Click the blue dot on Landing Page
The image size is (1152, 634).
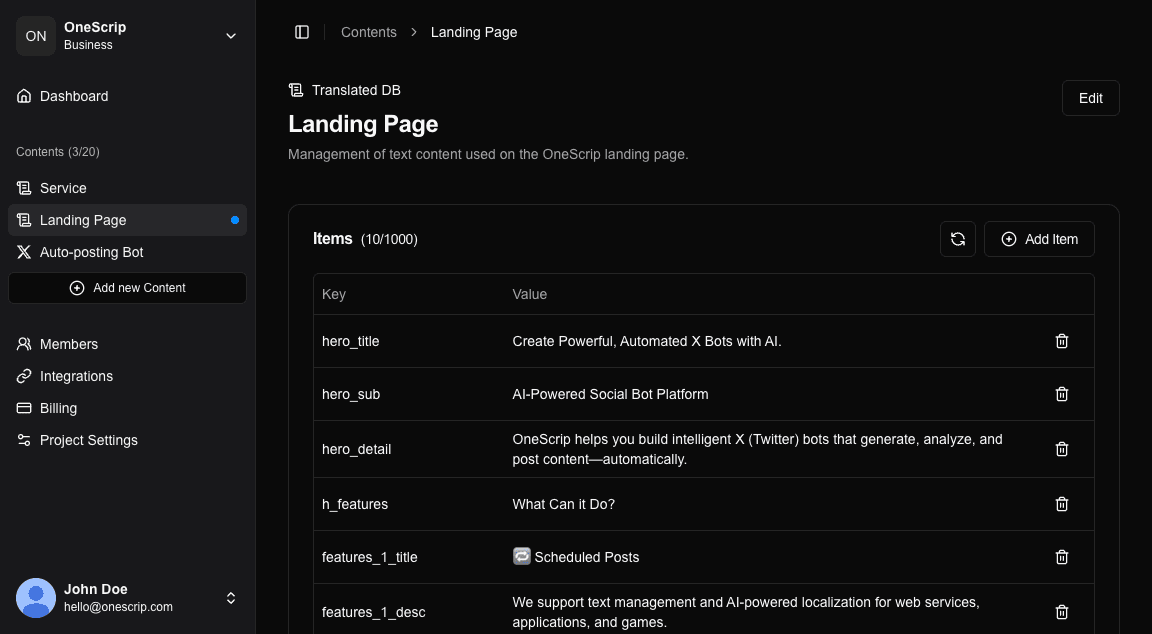pyautogui.click(x=235, y=220)
